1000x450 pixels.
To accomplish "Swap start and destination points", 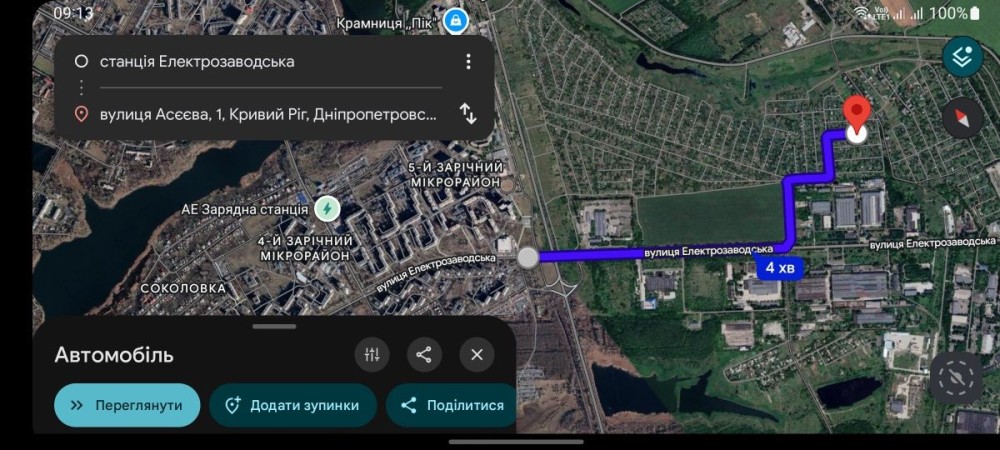I will pyautogui.click(x=468, y=113).
